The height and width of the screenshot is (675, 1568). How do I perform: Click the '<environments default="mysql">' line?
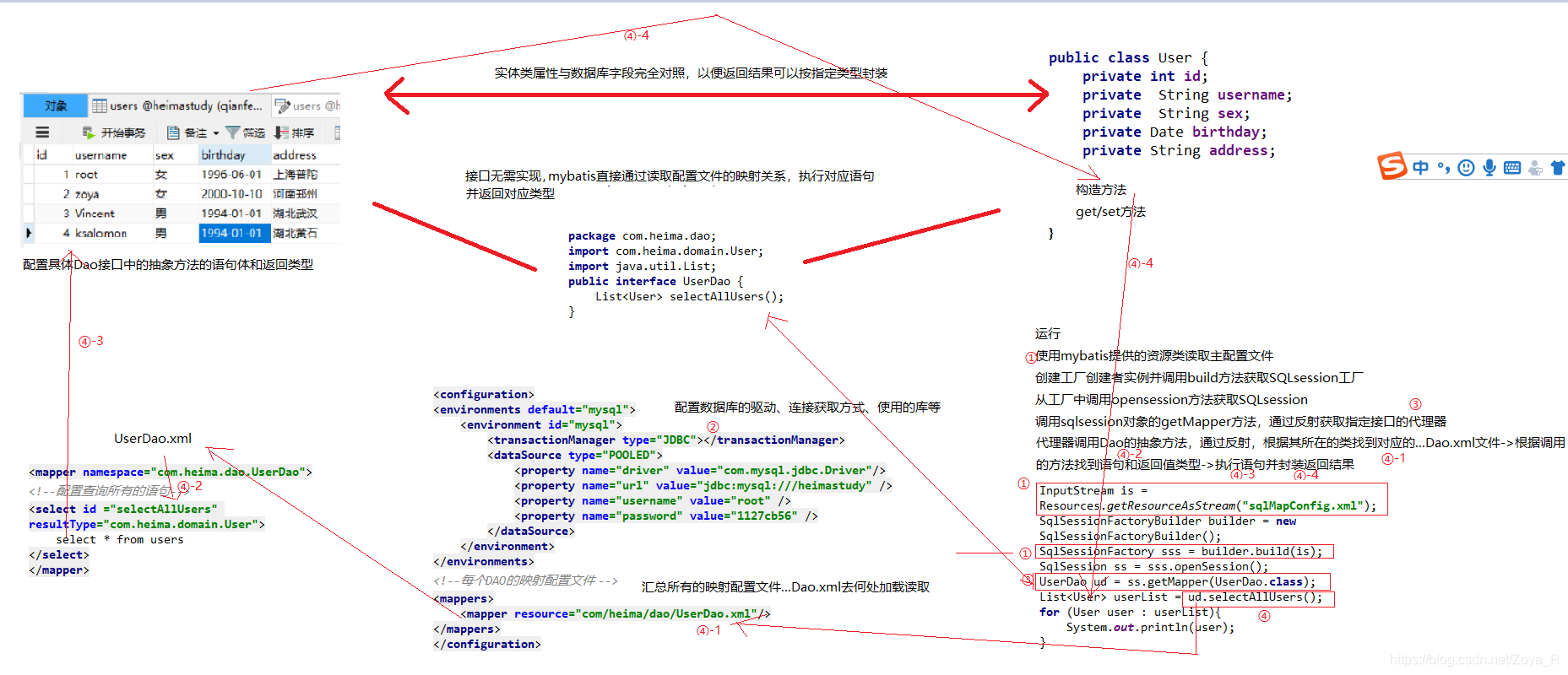[534, 410]
